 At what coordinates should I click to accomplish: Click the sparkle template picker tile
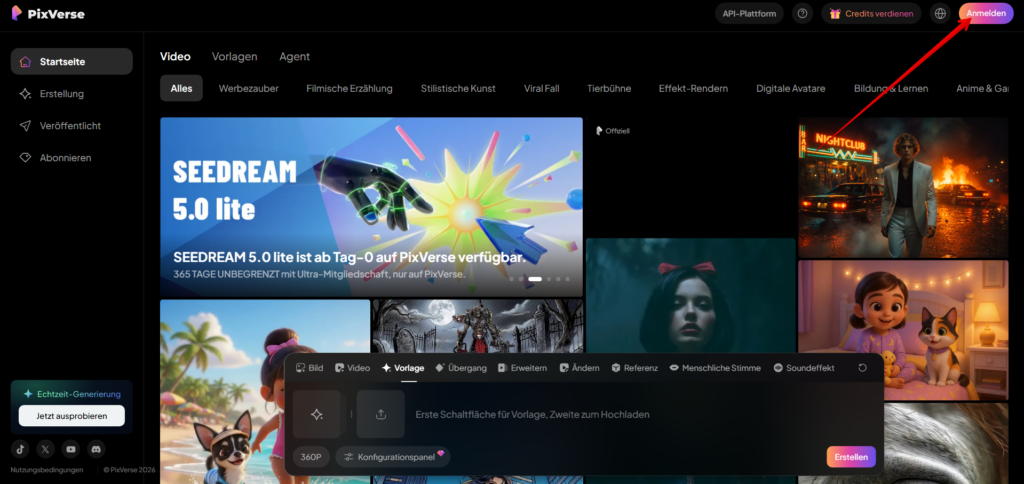(317, 414)
